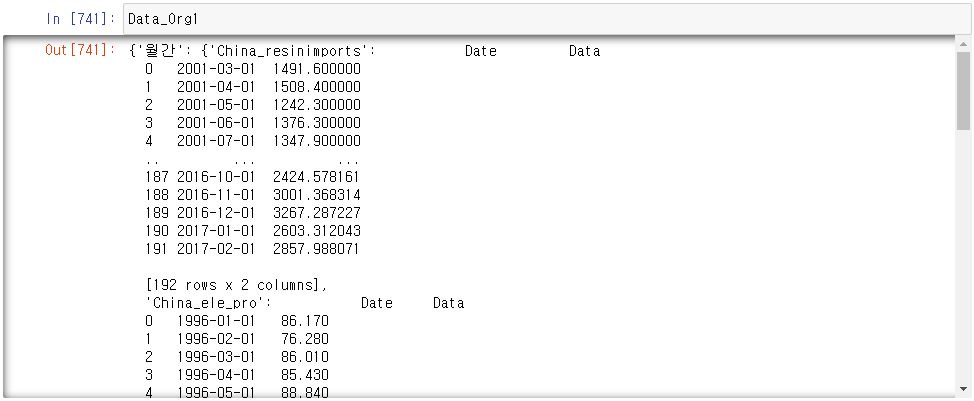
Task: Click the date 2017-02-01
Action: pos(216,249)
